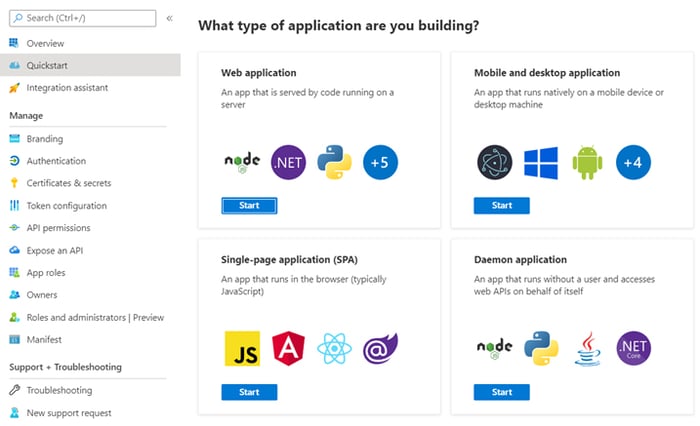Image resolution: width=700 pixels, height=426 pixels.
Task: Click the Web application card heading
Action: (x=258, y=73)
